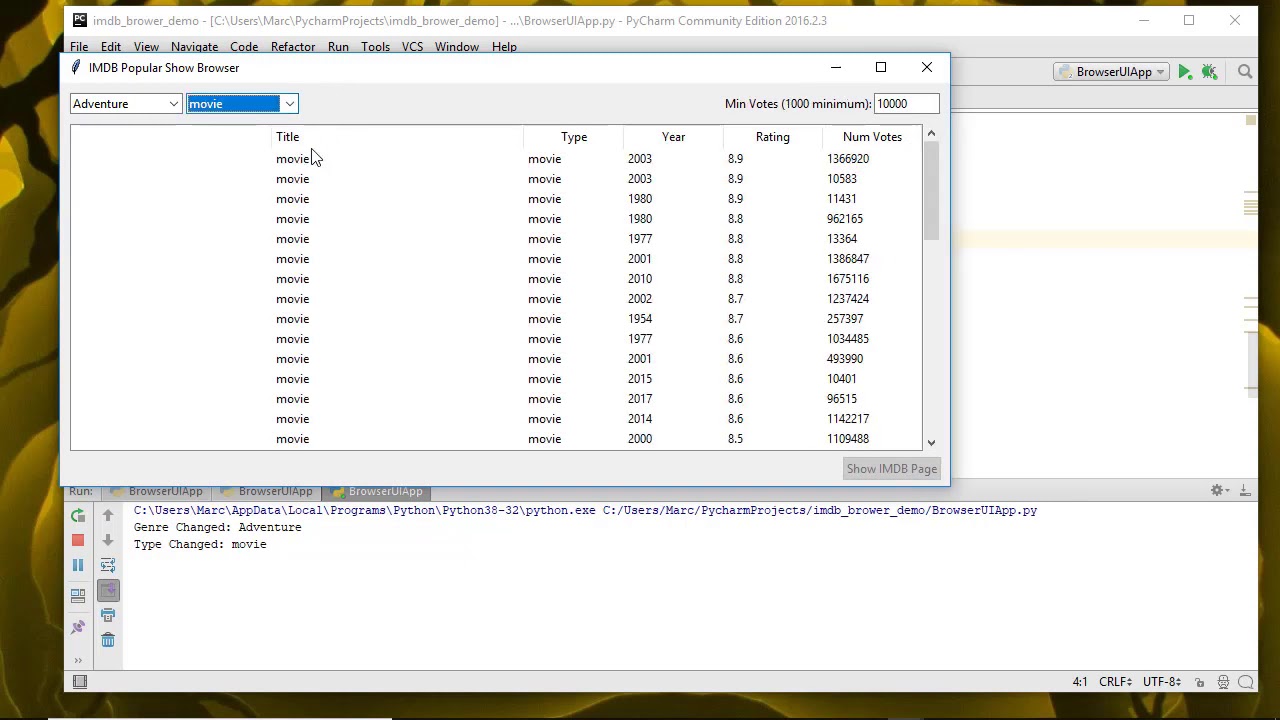Open the Help menu
This screenshot has height=720, width=1280.
[504, 47]
